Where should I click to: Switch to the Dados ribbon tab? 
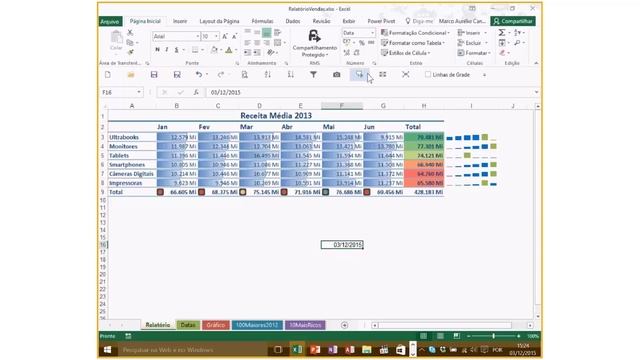click(x=293, y=21)
